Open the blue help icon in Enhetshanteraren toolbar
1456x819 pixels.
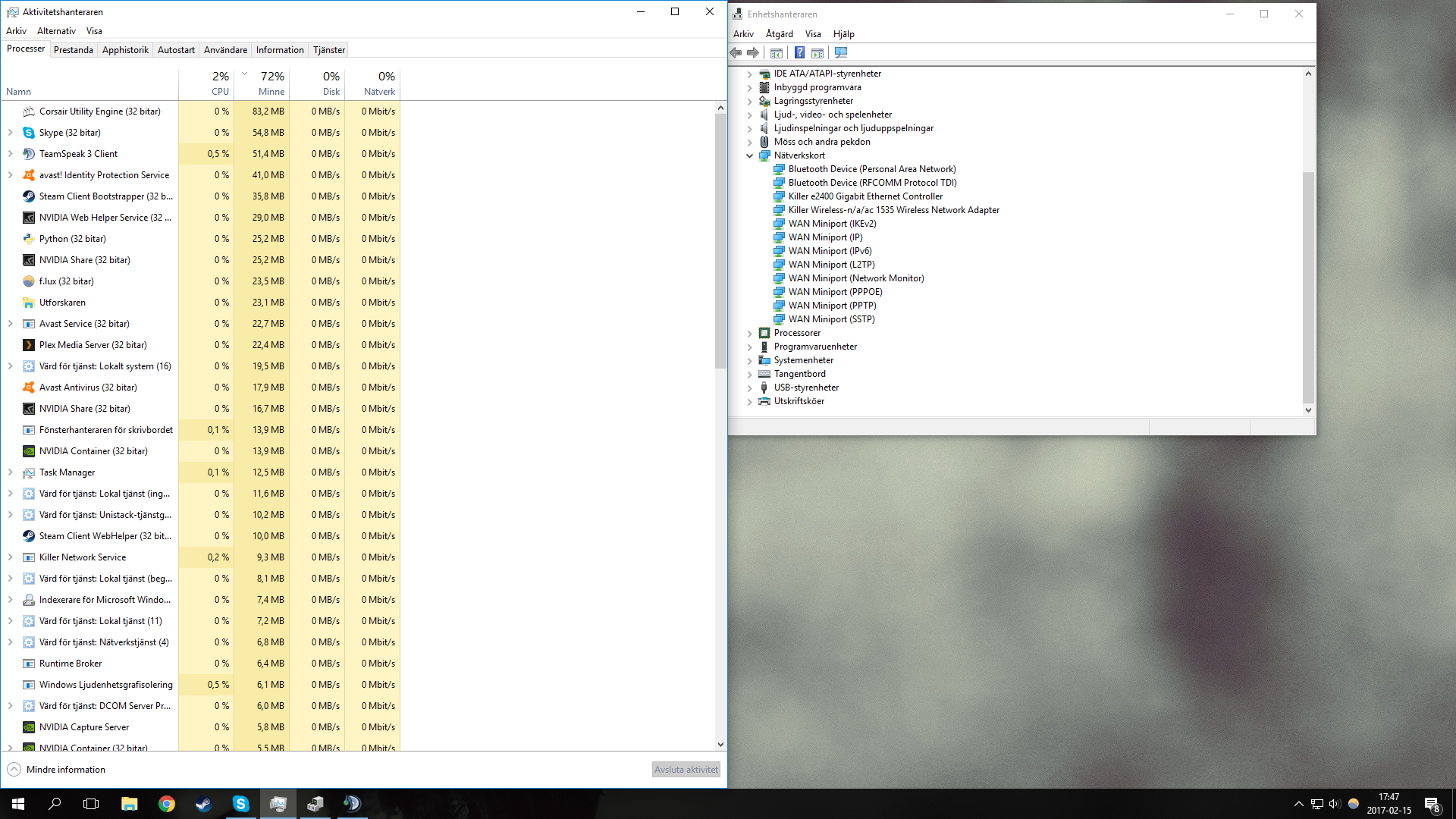(x=799, y=53)
